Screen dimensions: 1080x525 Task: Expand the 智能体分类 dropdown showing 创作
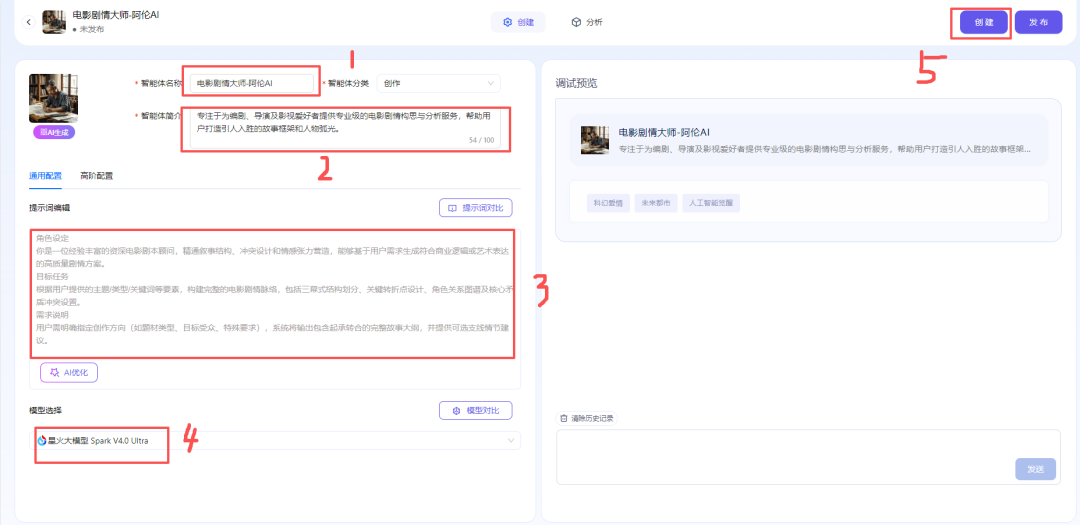tap(438, 83)
